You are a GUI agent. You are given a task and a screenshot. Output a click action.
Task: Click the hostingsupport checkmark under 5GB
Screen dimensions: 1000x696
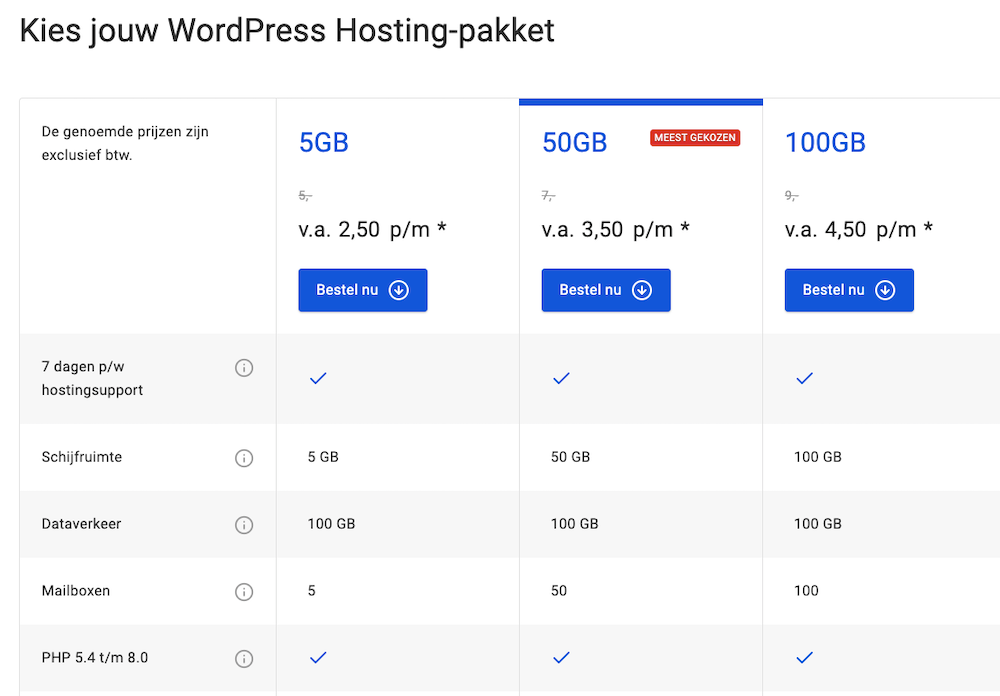[x=318, y=379]
